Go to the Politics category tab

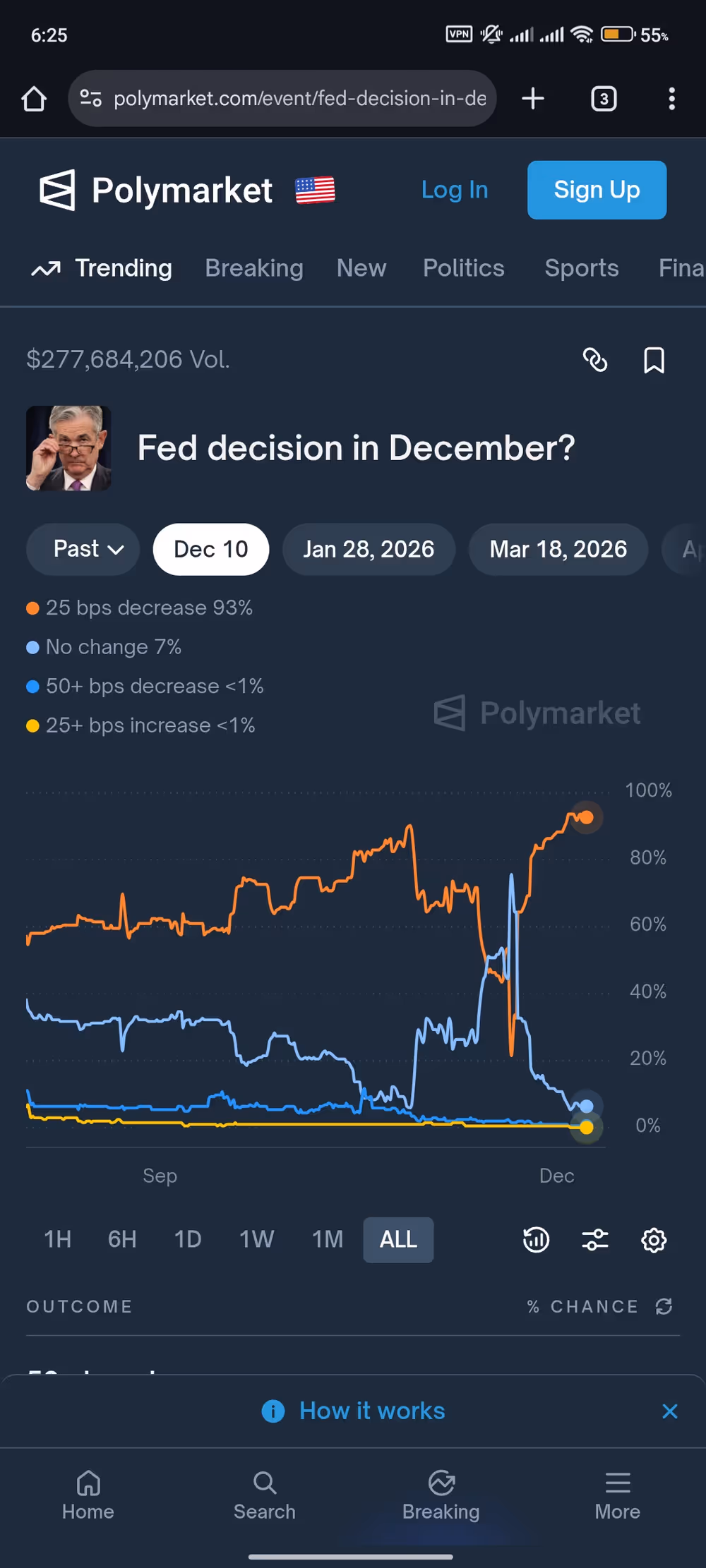click(463, 268)
